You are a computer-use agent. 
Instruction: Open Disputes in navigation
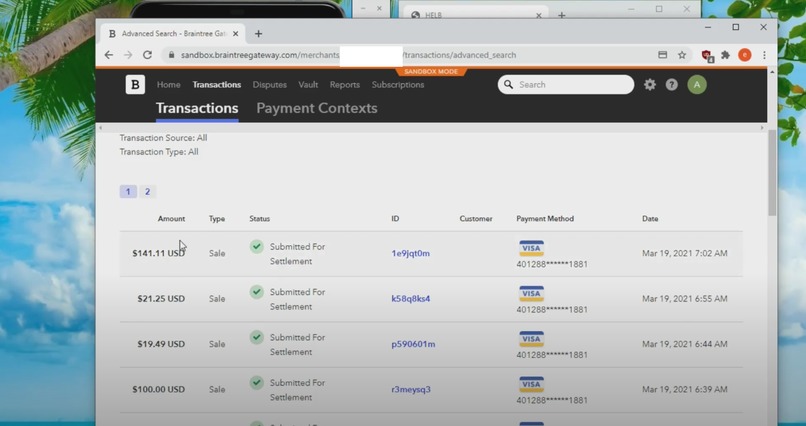[x=269, y=85]
